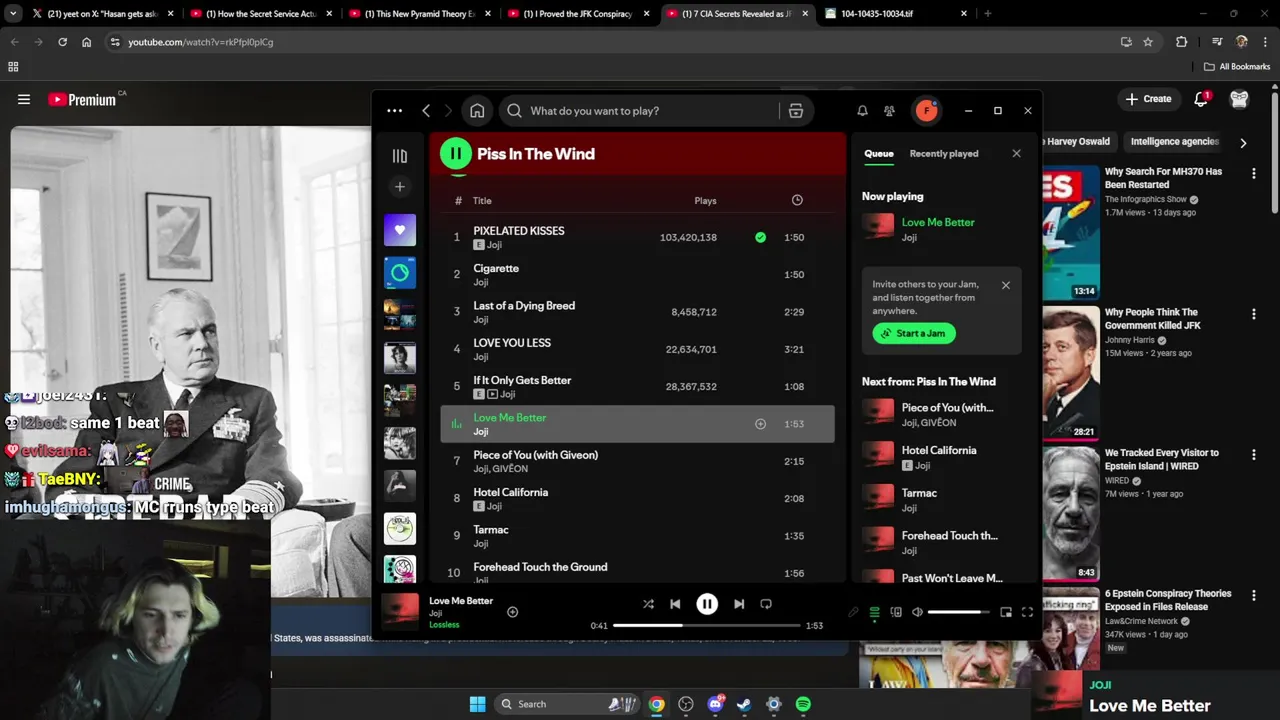Open the Spotify profile avatar menu

pos(926,111)
